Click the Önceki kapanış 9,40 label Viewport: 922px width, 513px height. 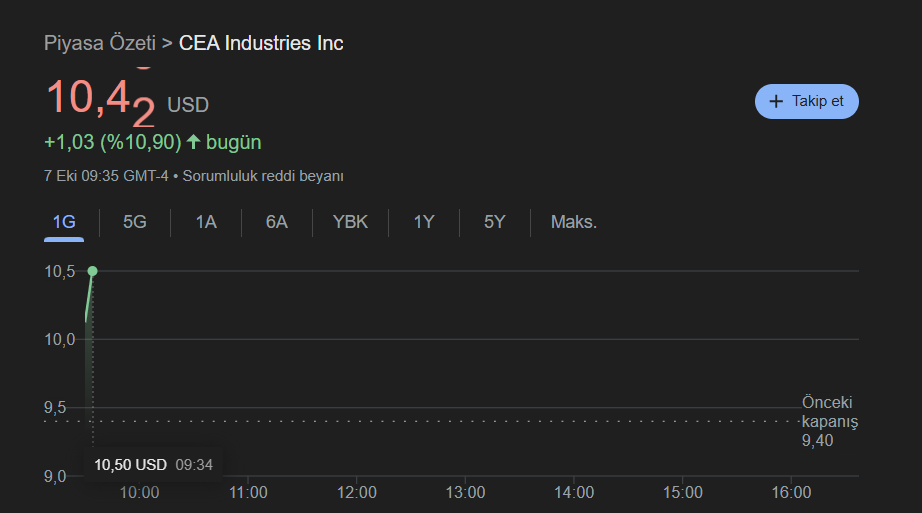point(829,420)
